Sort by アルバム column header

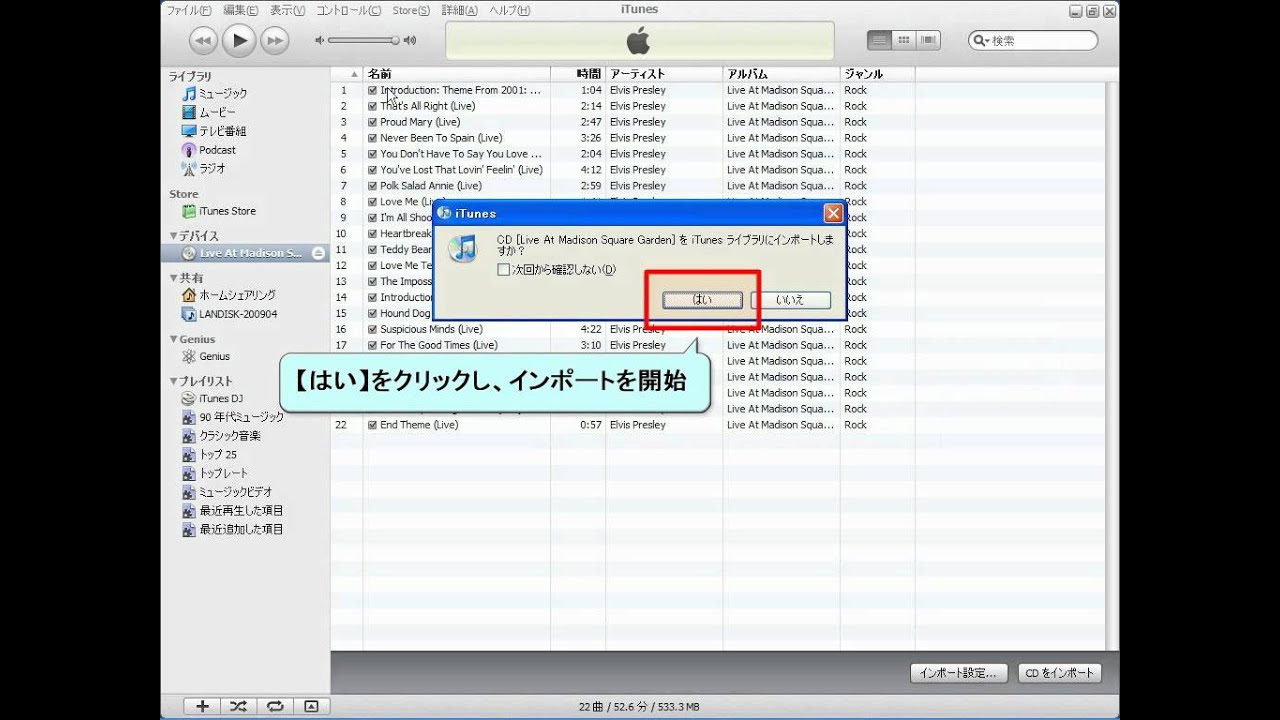781,74
